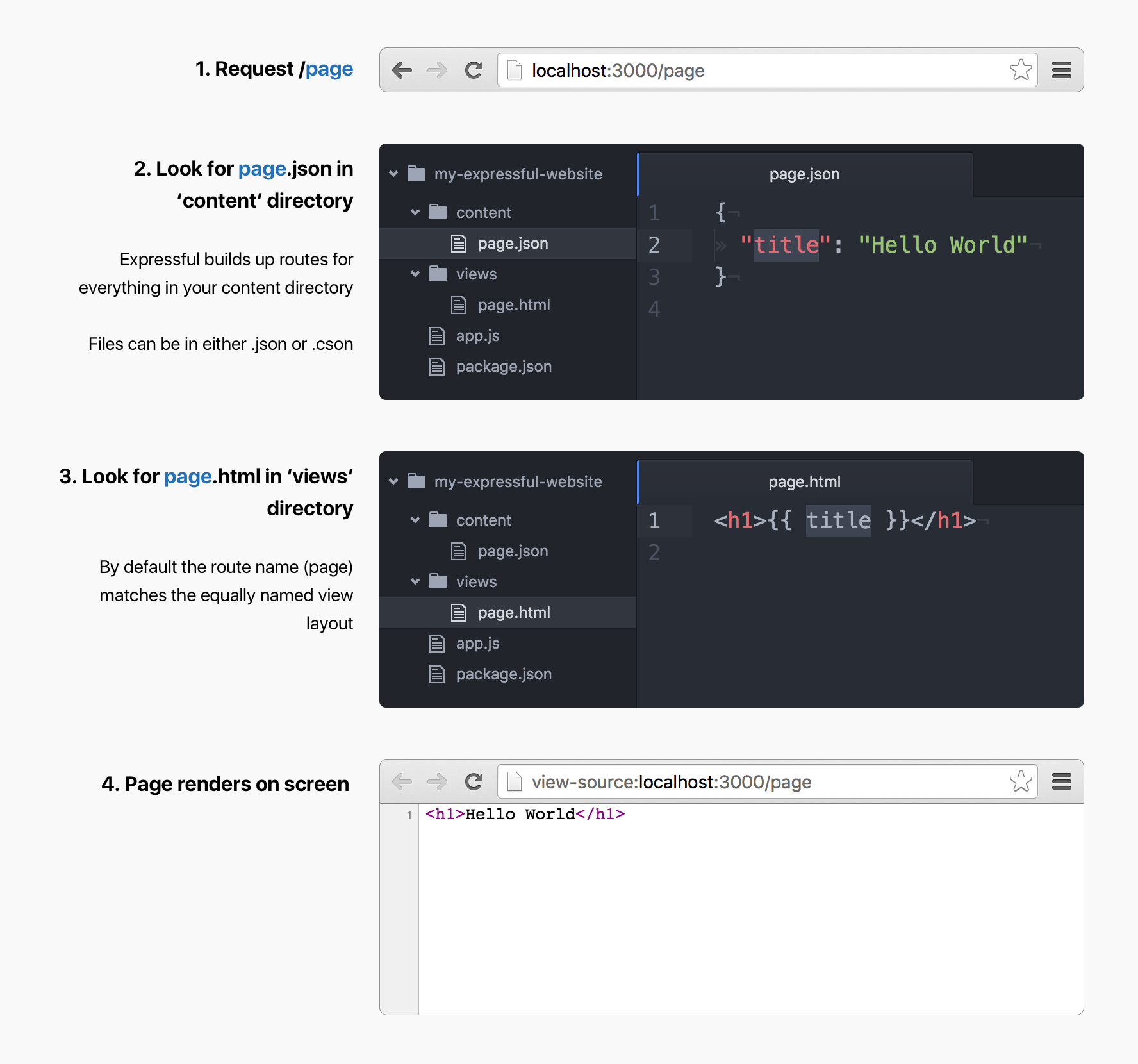Collapse my-expressful-website in the page.json editor
The height and width of the screenshot is (1064, 1138).
(x=393, y=174)
